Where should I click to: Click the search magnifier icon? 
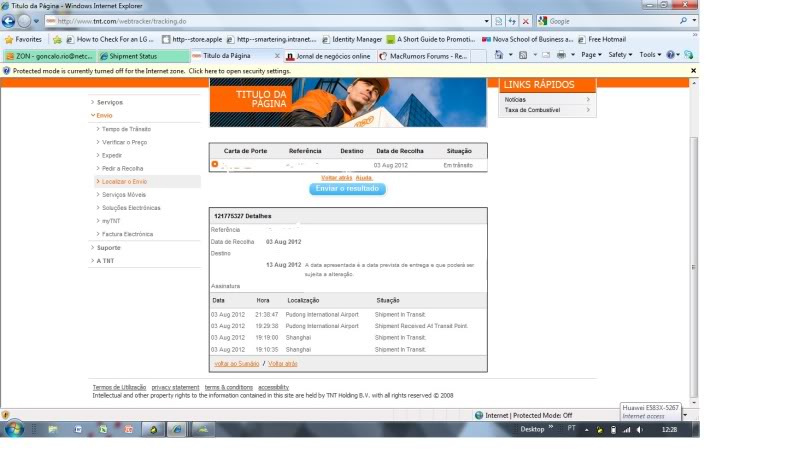[x=683, y=21]
